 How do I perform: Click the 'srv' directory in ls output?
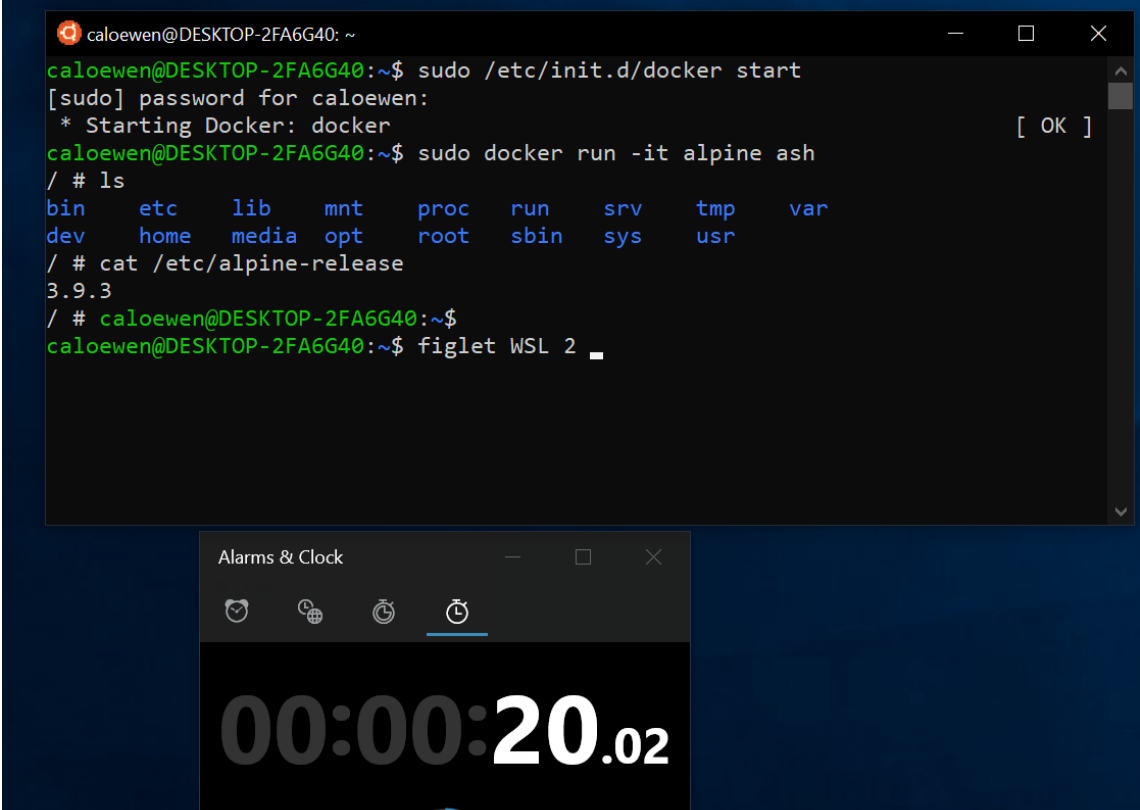[623, 209]
